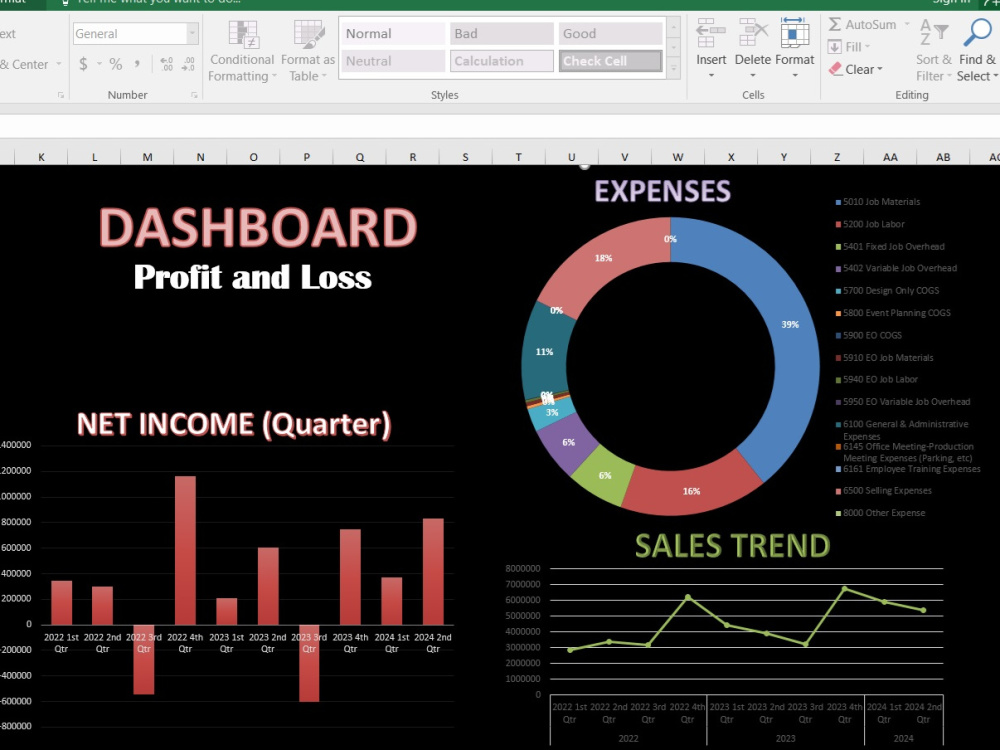Screen dimensions: 1000x750
Task: Expand the Accounting format dropdown arrow
Action: (99, 64)
